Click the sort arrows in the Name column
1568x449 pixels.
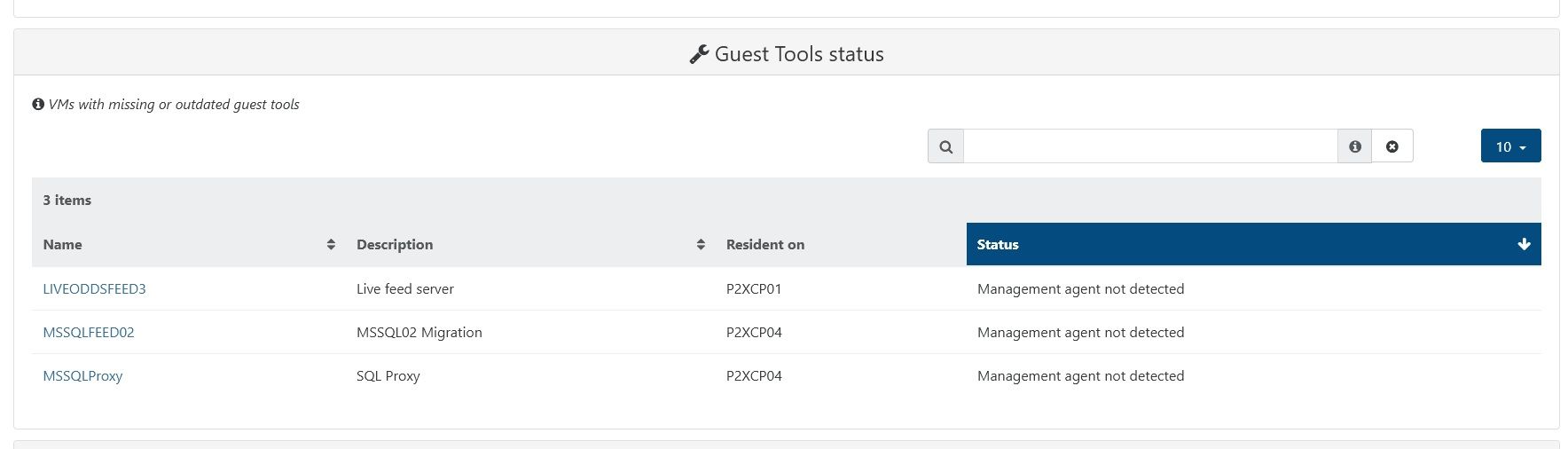[331, 245]
